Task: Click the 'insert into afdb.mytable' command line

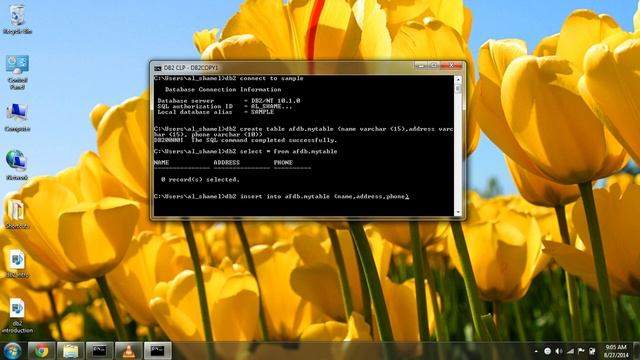Action: click(281, 196)
